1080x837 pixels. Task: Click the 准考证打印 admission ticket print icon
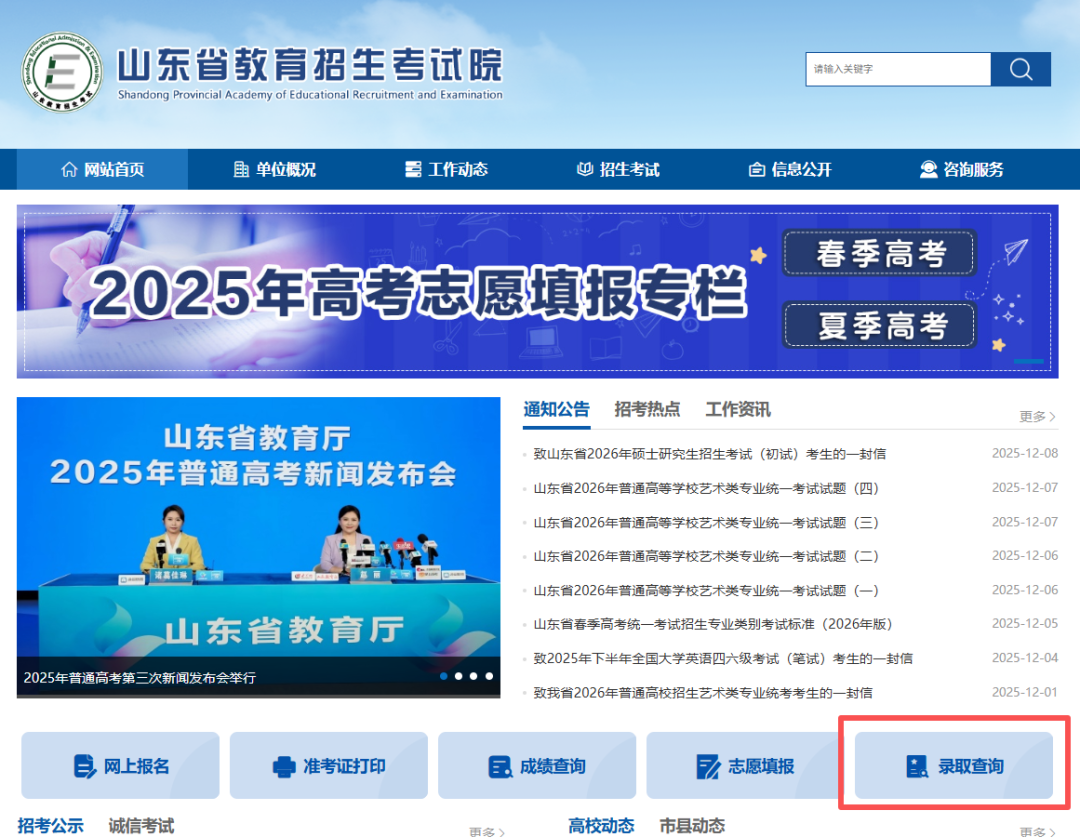[x=328, y=765]
